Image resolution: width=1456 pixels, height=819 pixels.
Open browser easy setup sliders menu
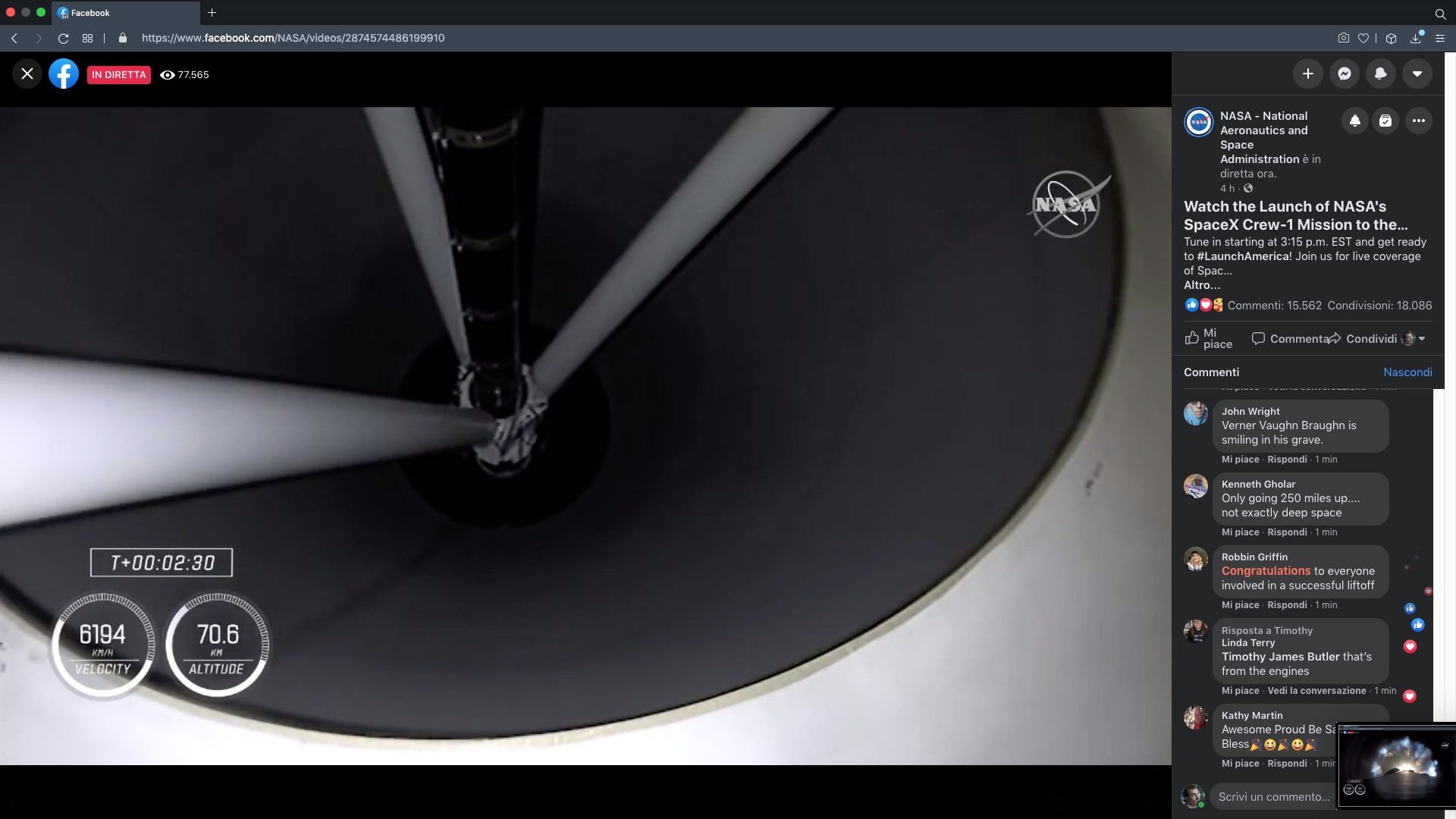coord(1440,38)
